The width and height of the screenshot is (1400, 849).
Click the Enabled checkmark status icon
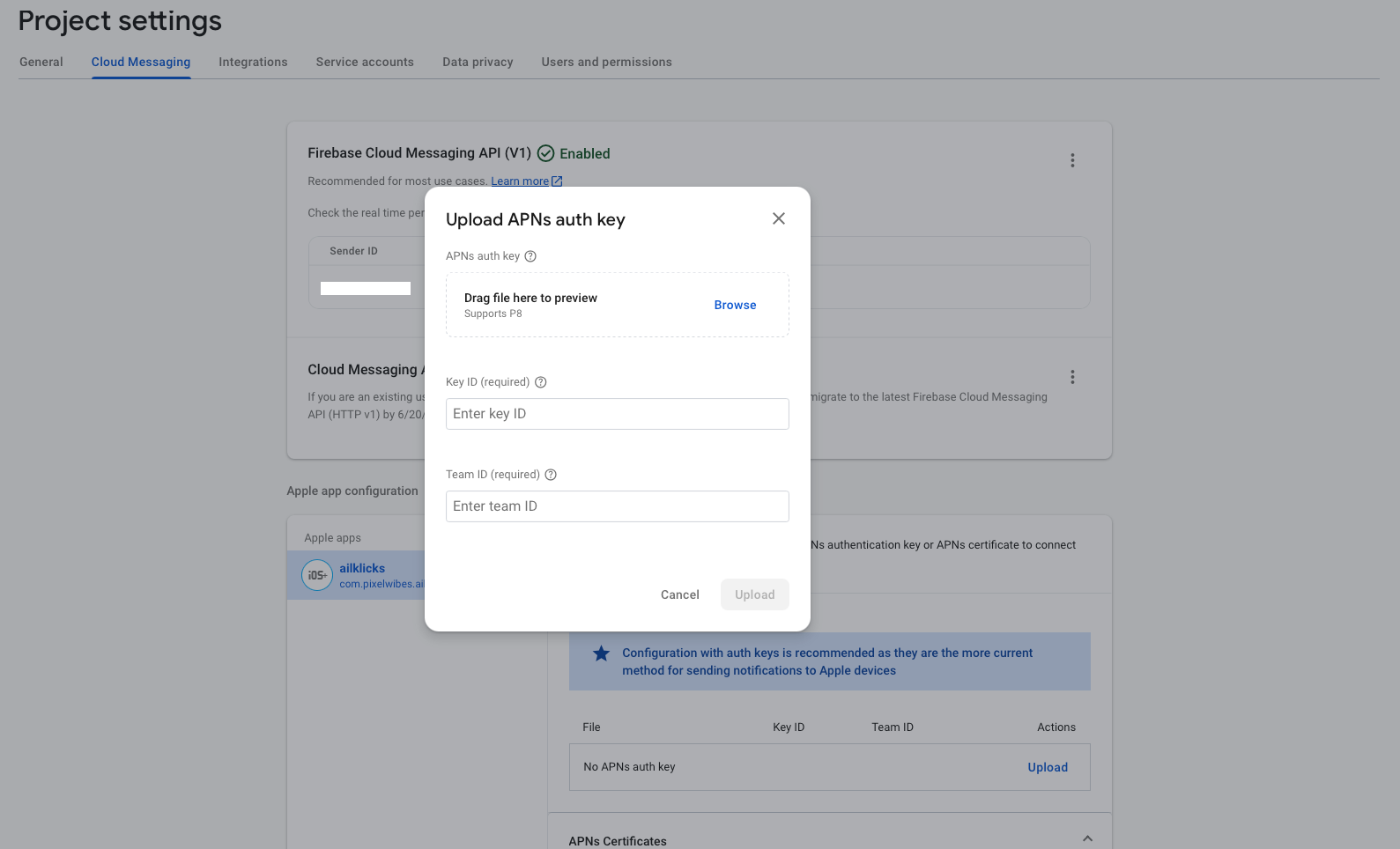pos(546,153)
